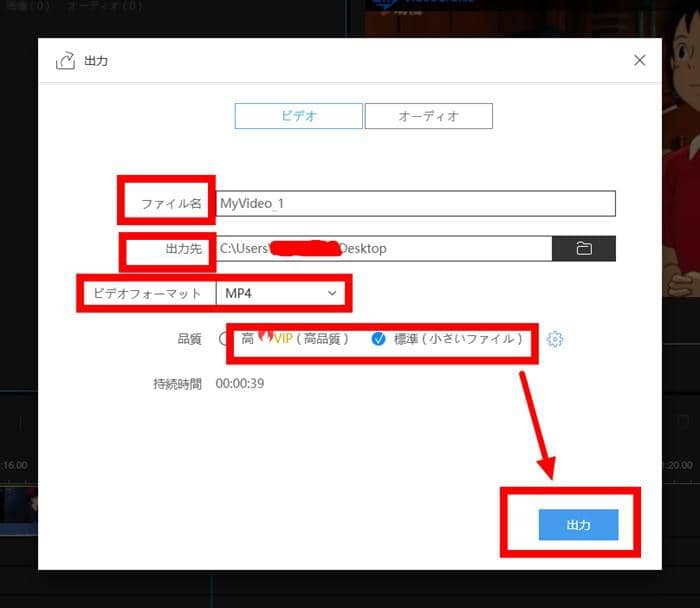Click the 持続時間 label
700x608 pixels.
(177, 383)
